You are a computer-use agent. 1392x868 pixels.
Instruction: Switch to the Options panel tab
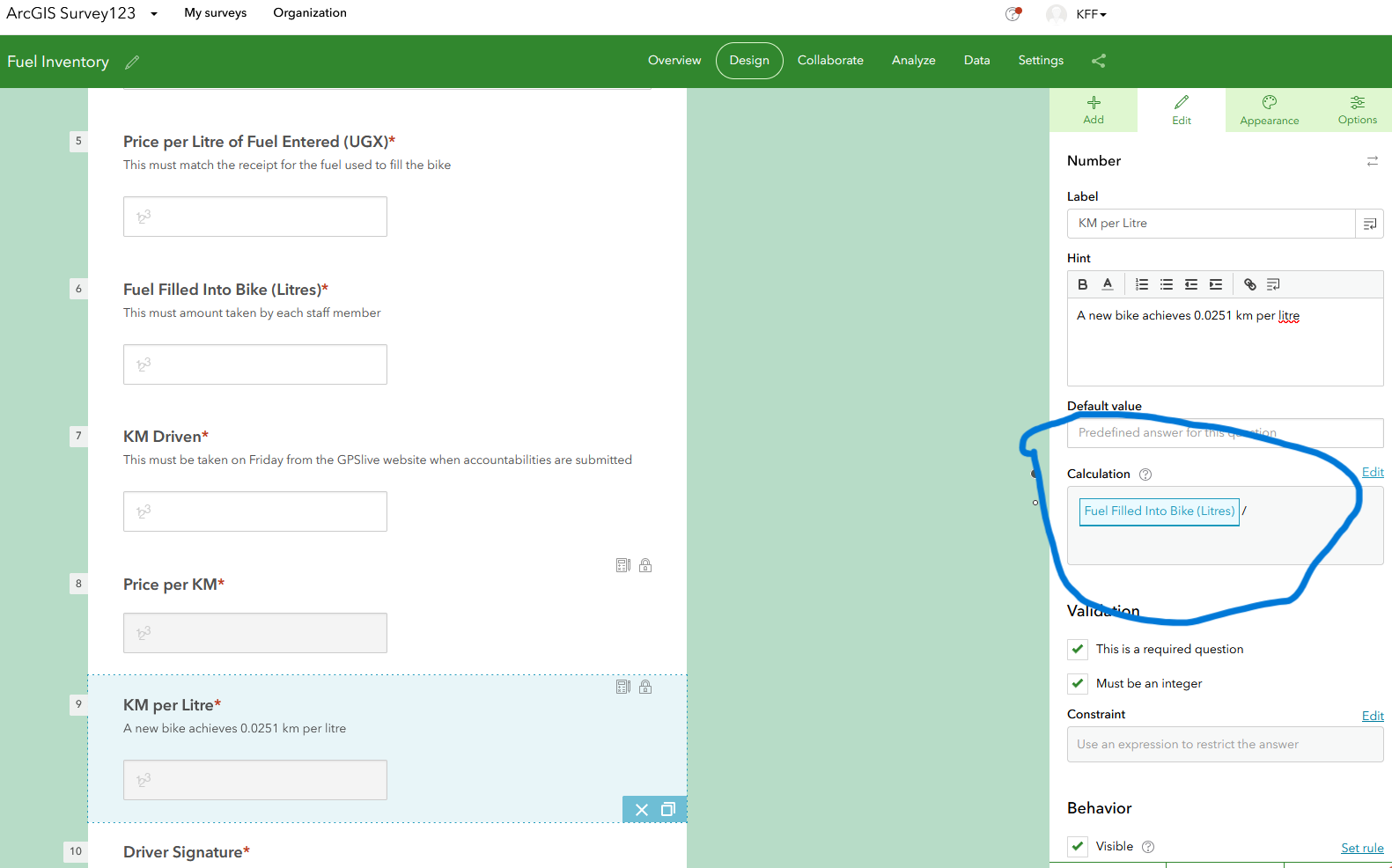[x=1357, y=110]
